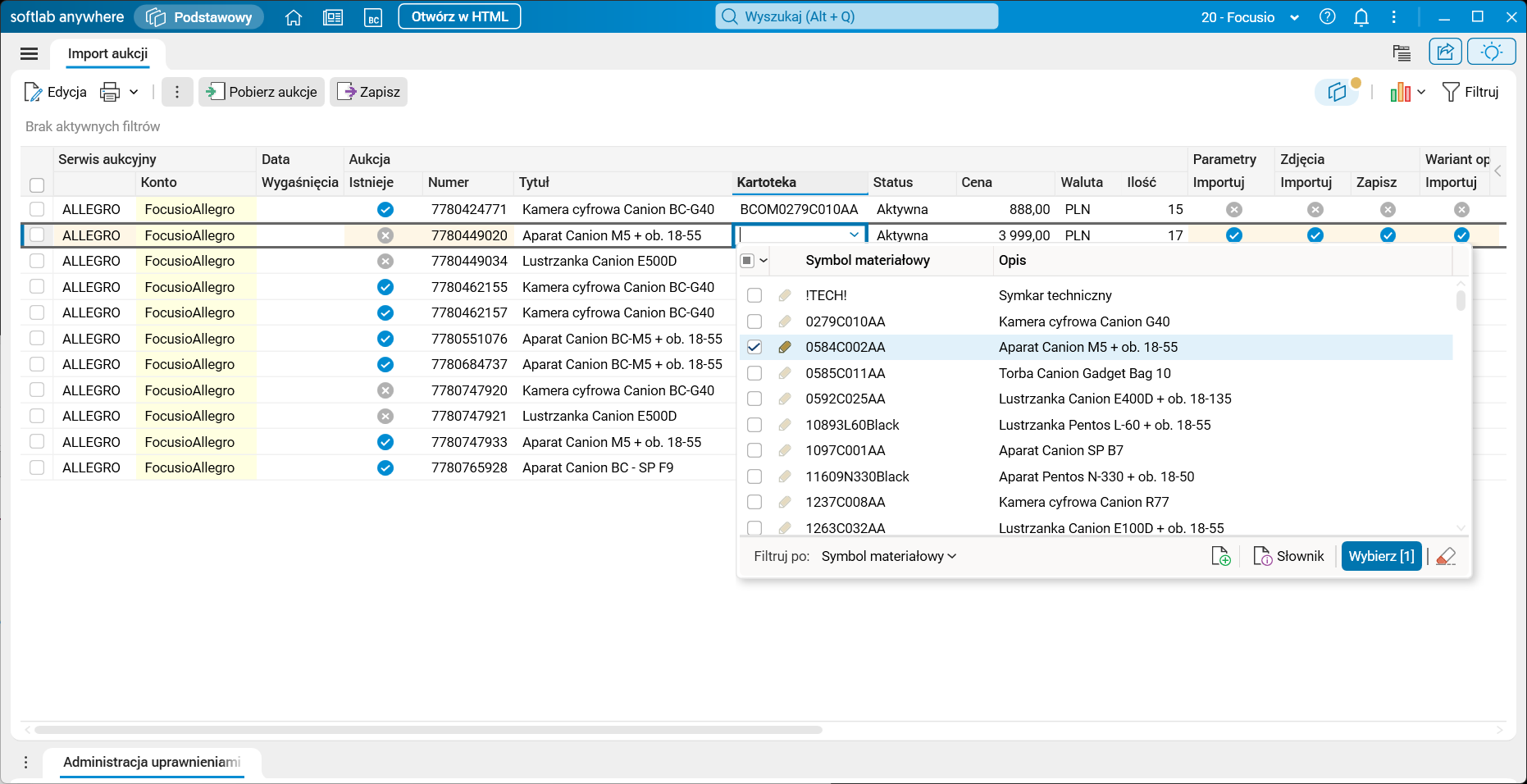Viewport: 1527px width, 784px height.
Task: Click the Pobierz aukcje button
Action: (262, 92)
